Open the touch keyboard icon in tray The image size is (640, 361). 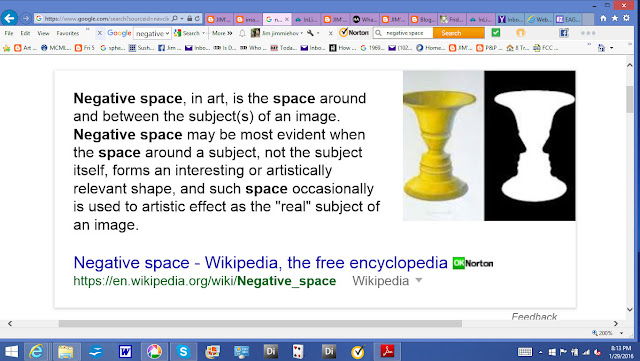pyautogui.click(x=525, y=352)
